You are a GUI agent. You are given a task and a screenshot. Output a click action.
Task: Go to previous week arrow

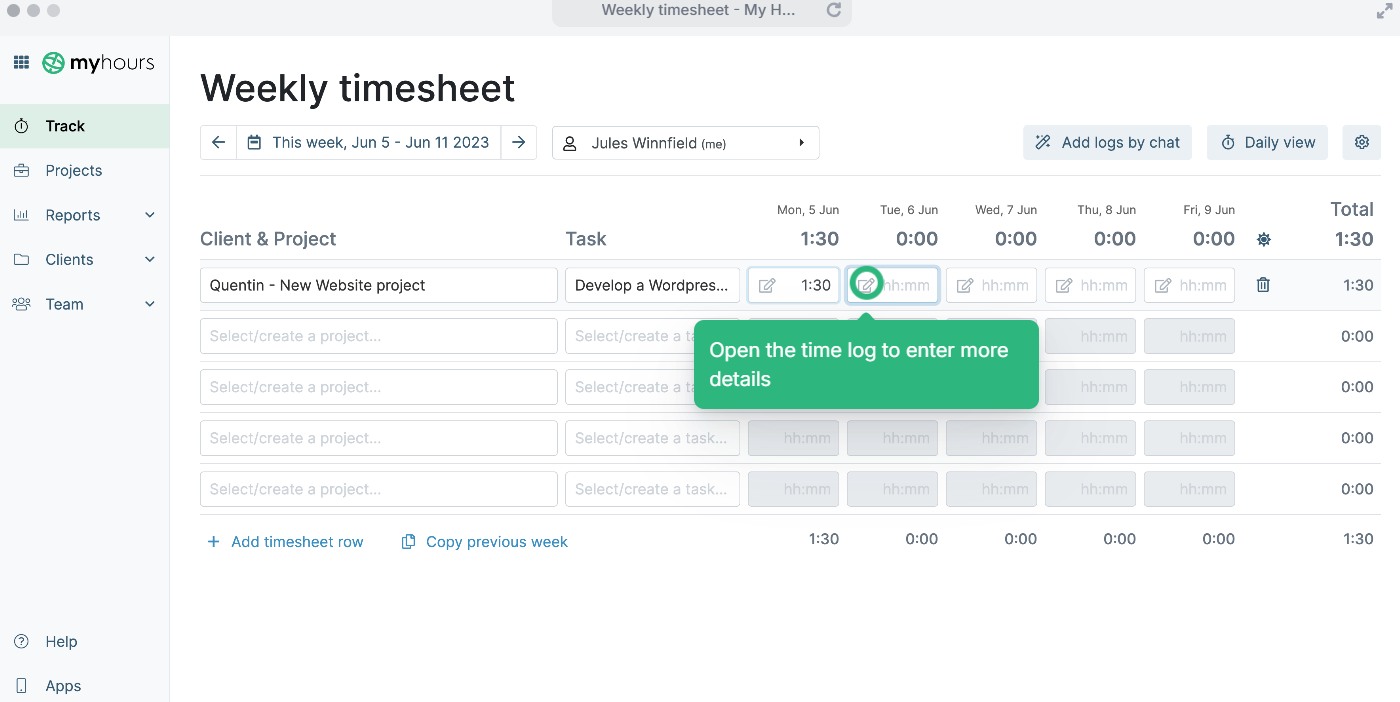218,143
